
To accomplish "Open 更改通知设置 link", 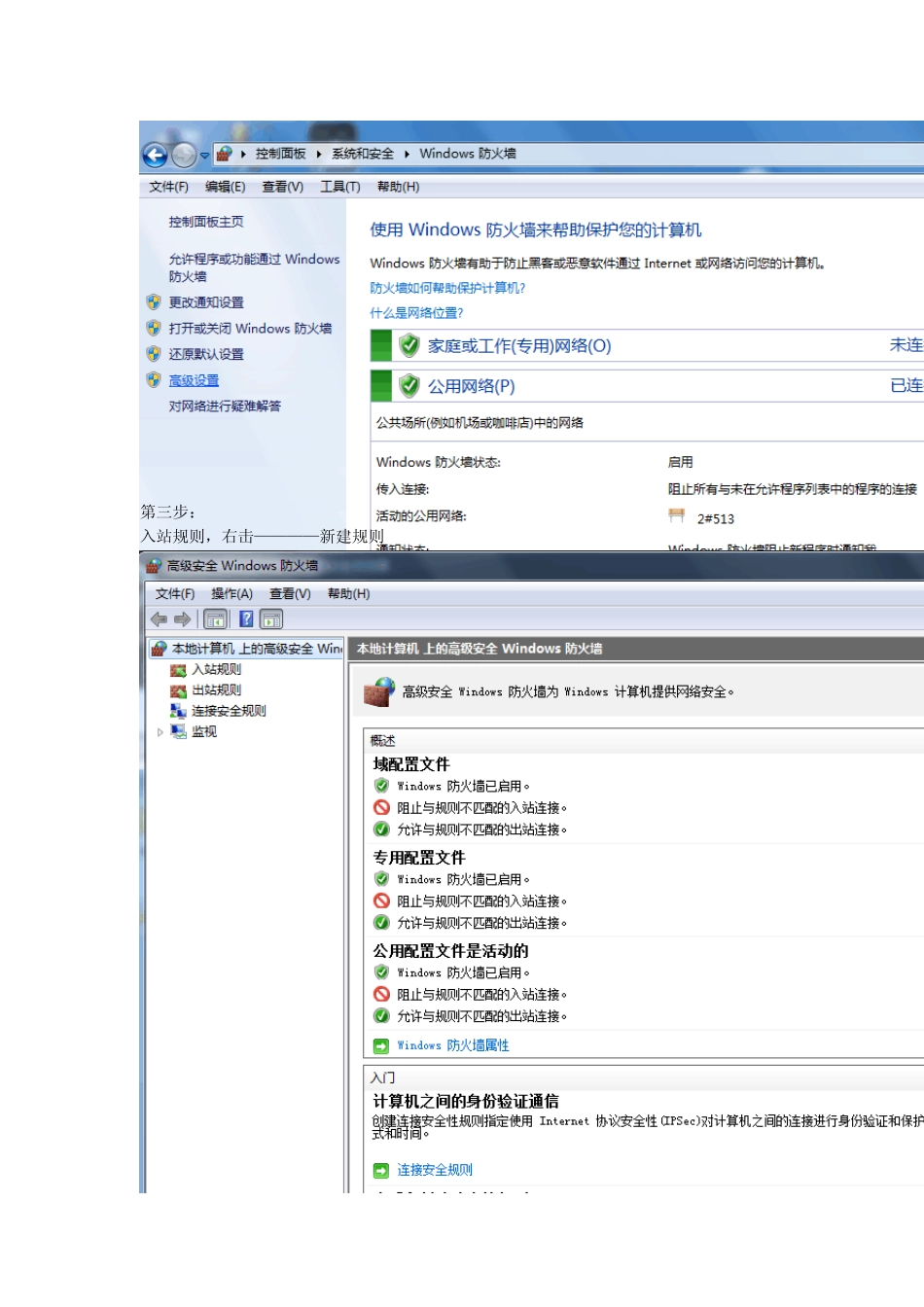I will coord(206,302).
